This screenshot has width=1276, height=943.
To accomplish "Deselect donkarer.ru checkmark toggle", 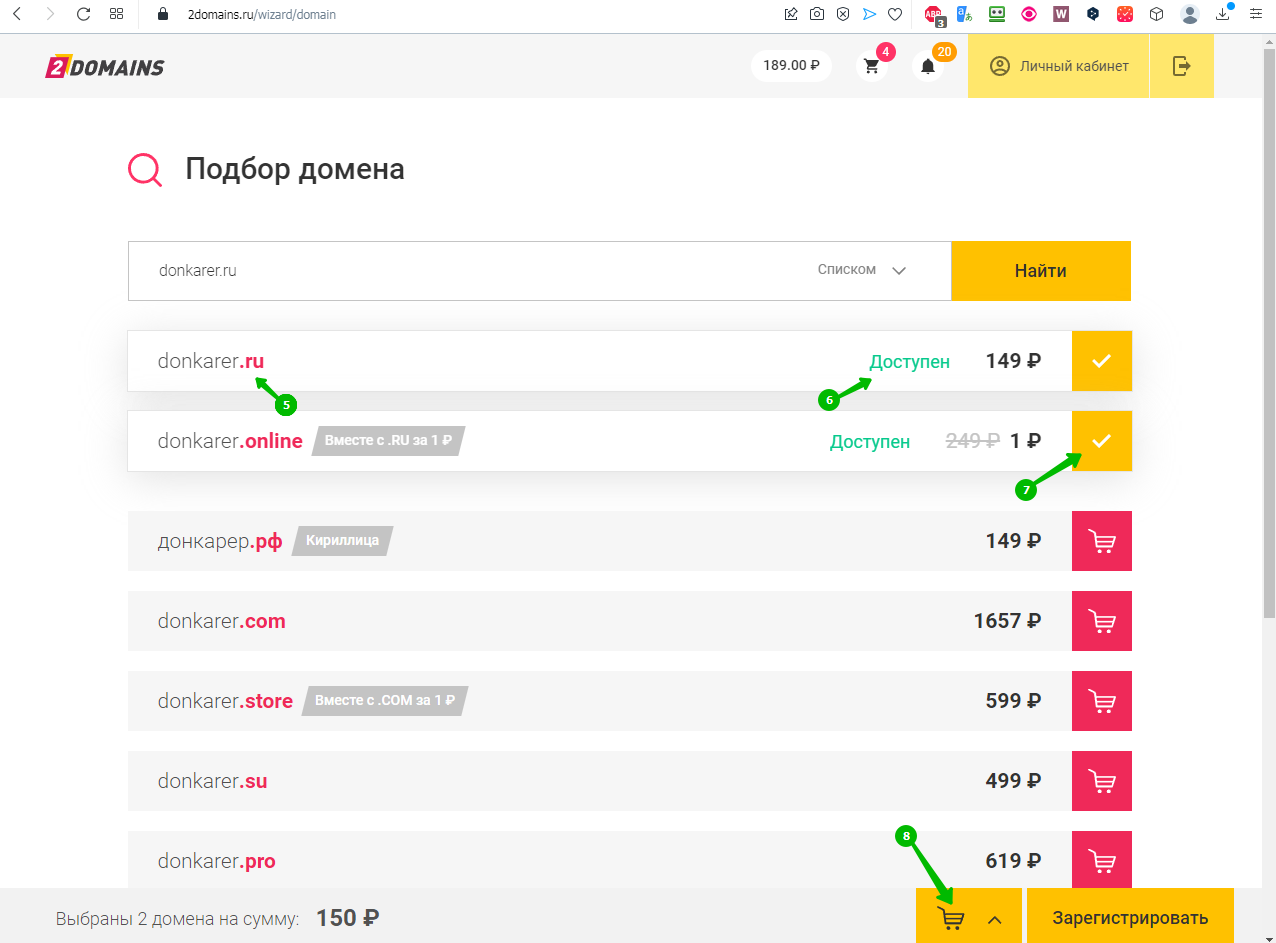I will pos(1102,361).
